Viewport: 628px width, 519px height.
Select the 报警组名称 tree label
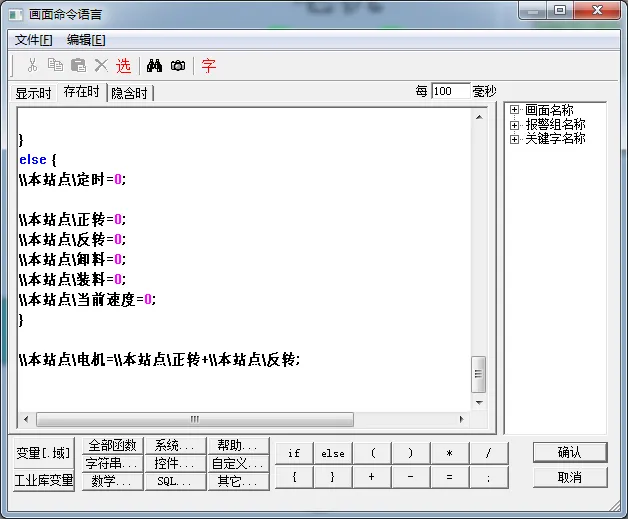[556, 125]
